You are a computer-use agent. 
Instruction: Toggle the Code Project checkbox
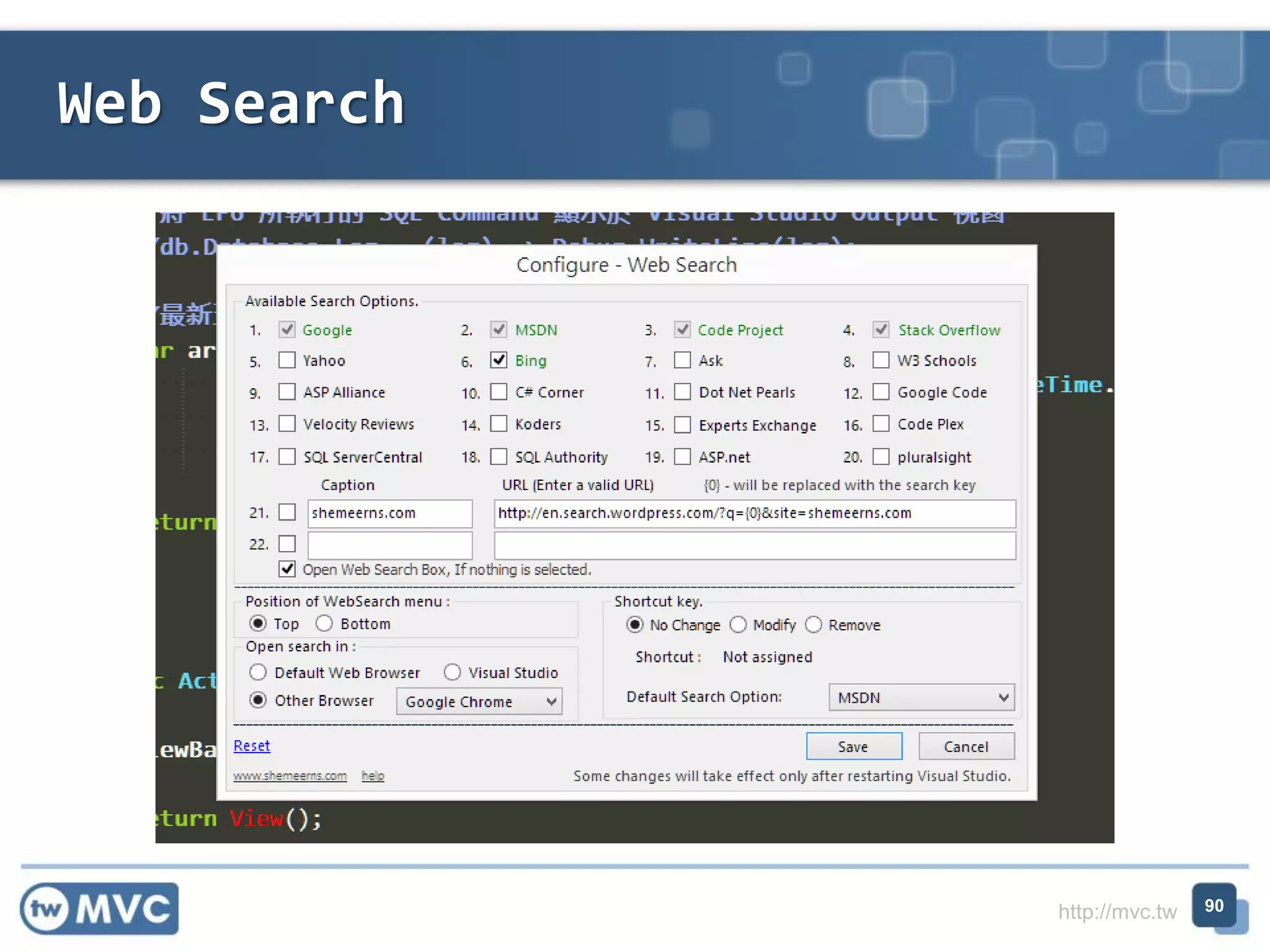683,329
